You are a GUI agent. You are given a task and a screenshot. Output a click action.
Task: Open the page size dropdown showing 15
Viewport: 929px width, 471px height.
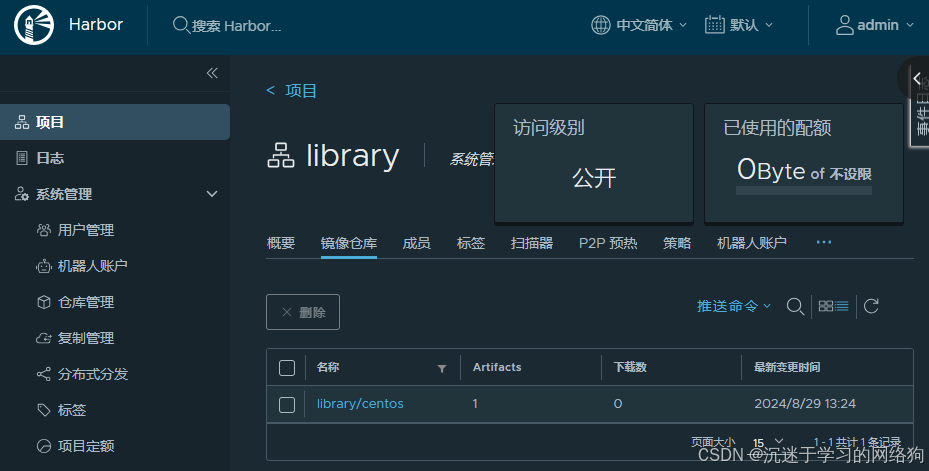coord(768,443)
